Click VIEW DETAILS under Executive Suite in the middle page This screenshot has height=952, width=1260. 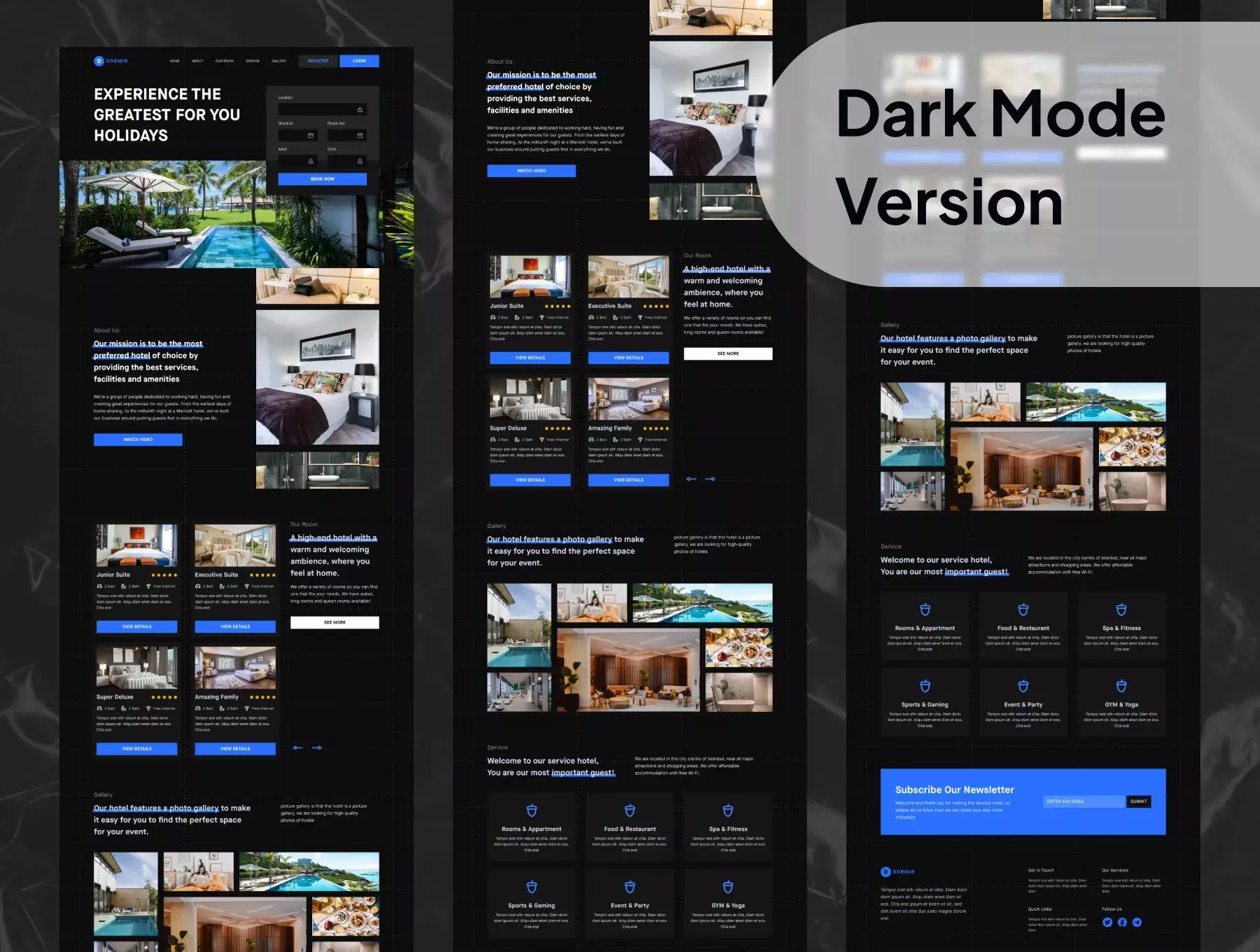[x=629, y=358]
